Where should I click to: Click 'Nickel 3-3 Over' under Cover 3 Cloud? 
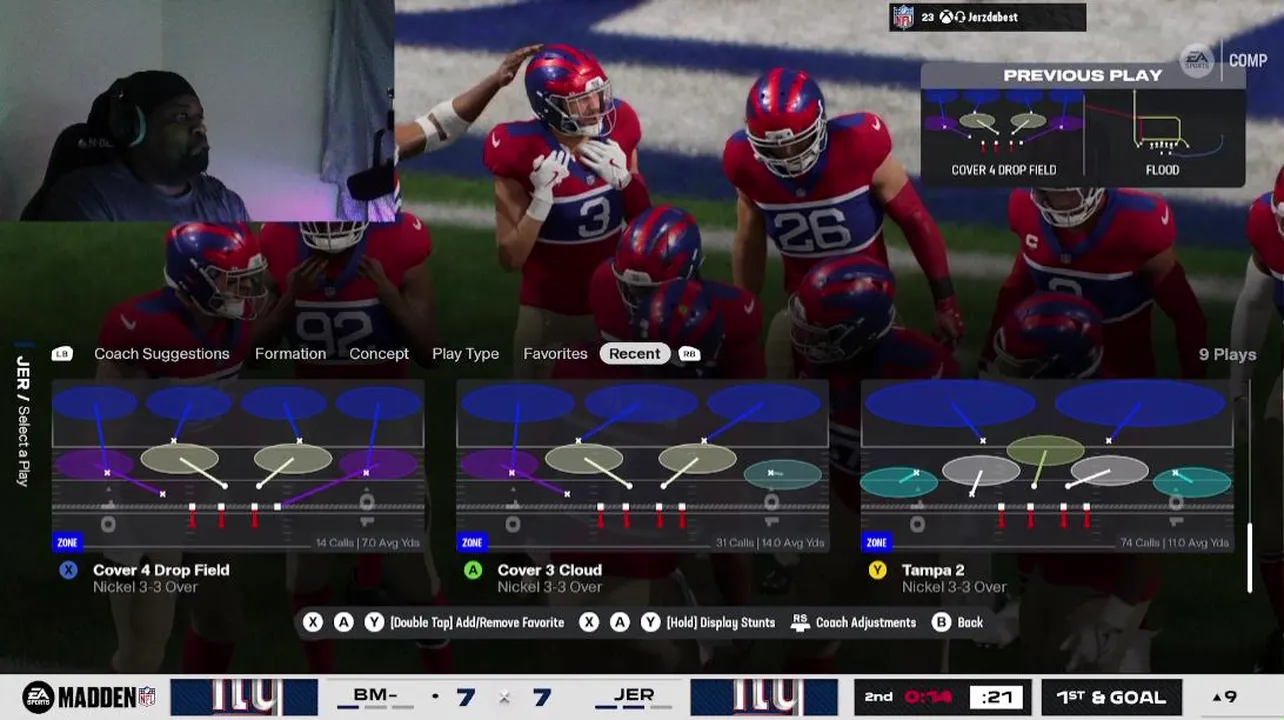pos(550,587)
